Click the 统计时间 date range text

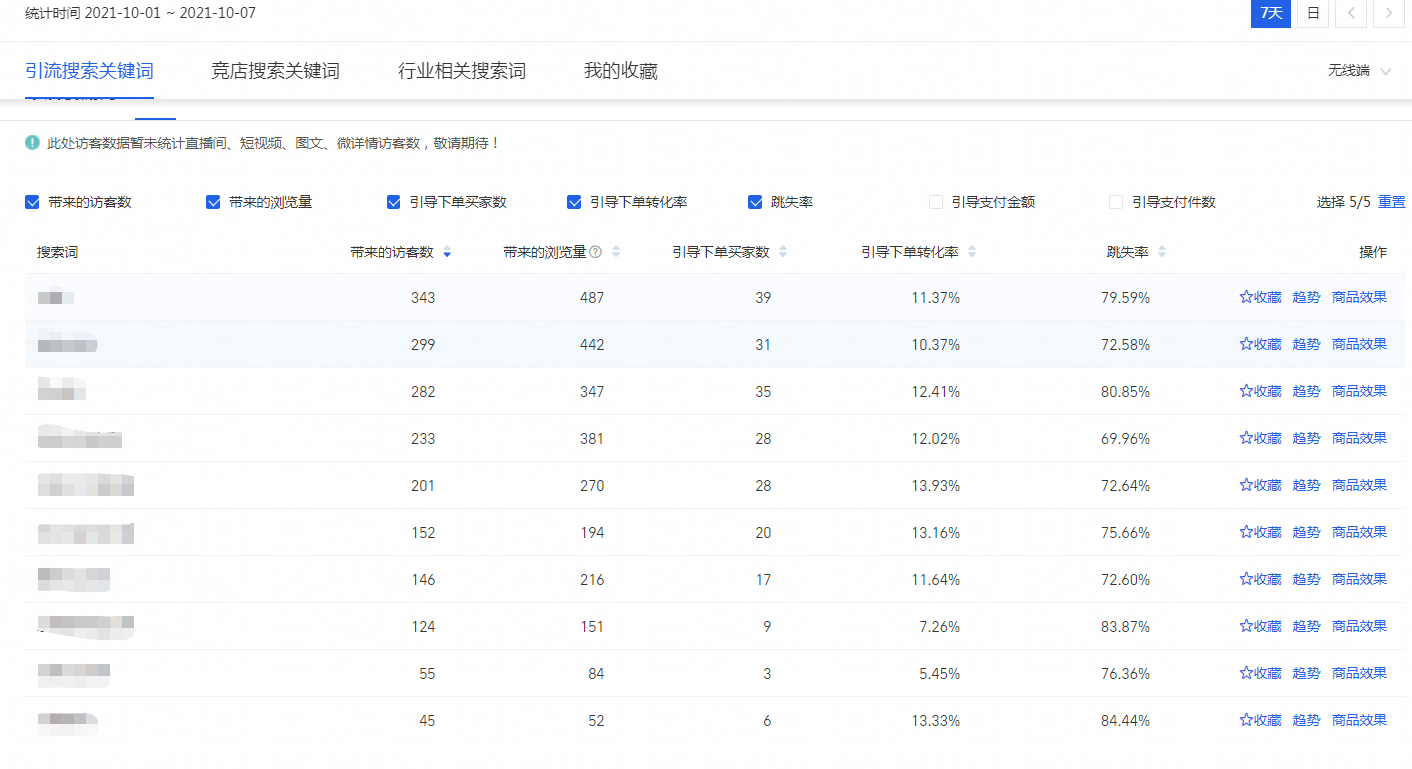click(141, 13)
